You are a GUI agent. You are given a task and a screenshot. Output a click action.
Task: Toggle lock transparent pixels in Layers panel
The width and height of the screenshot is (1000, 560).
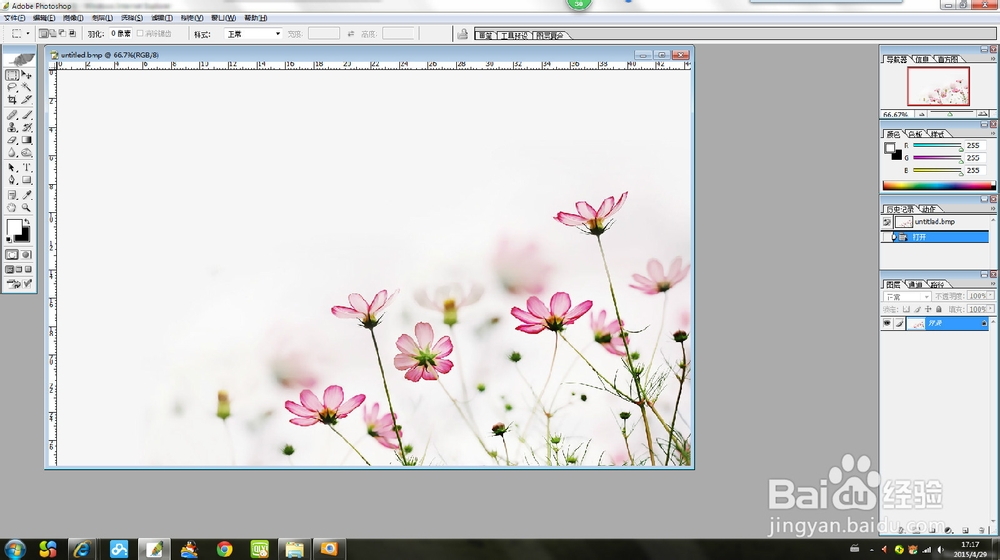point(906,309)
